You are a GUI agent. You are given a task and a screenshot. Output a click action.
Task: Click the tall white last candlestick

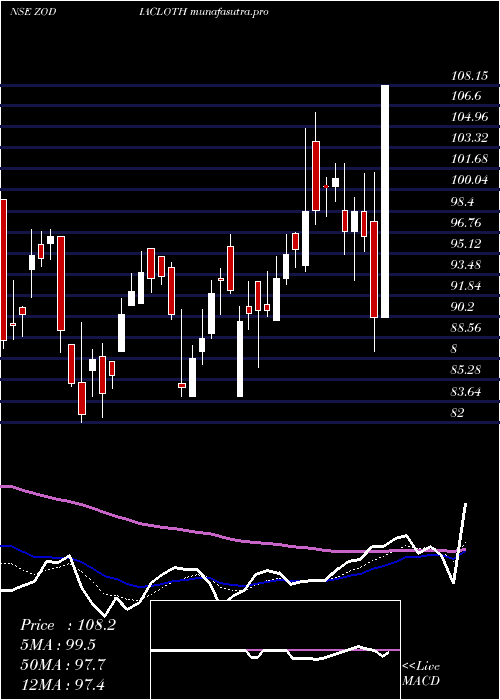pos(385,201)
